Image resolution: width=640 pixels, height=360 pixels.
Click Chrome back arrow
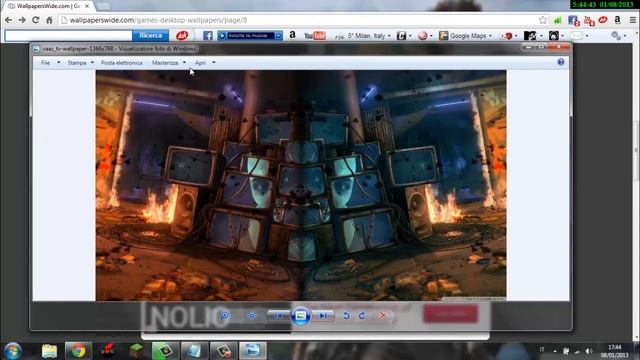(9, 20)
